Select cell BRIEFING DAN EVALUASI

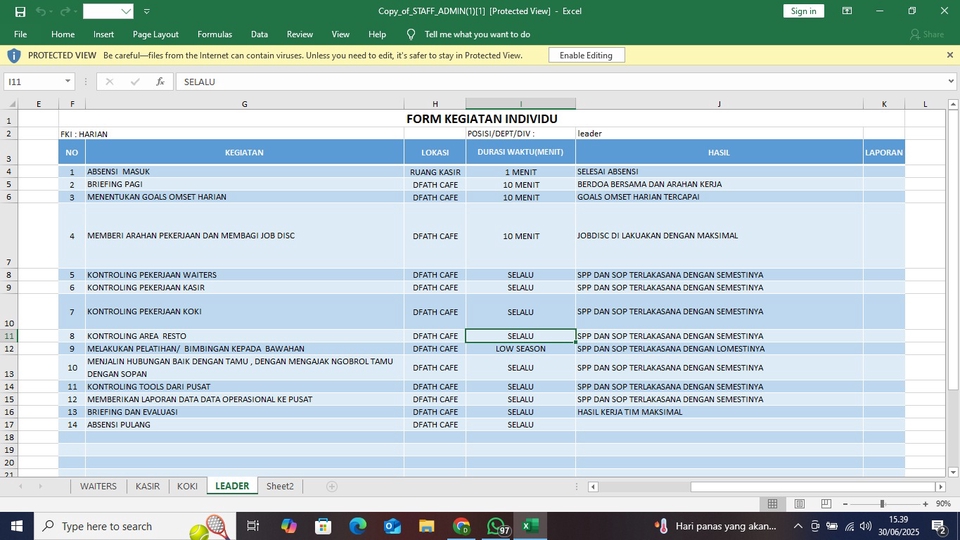244,412
